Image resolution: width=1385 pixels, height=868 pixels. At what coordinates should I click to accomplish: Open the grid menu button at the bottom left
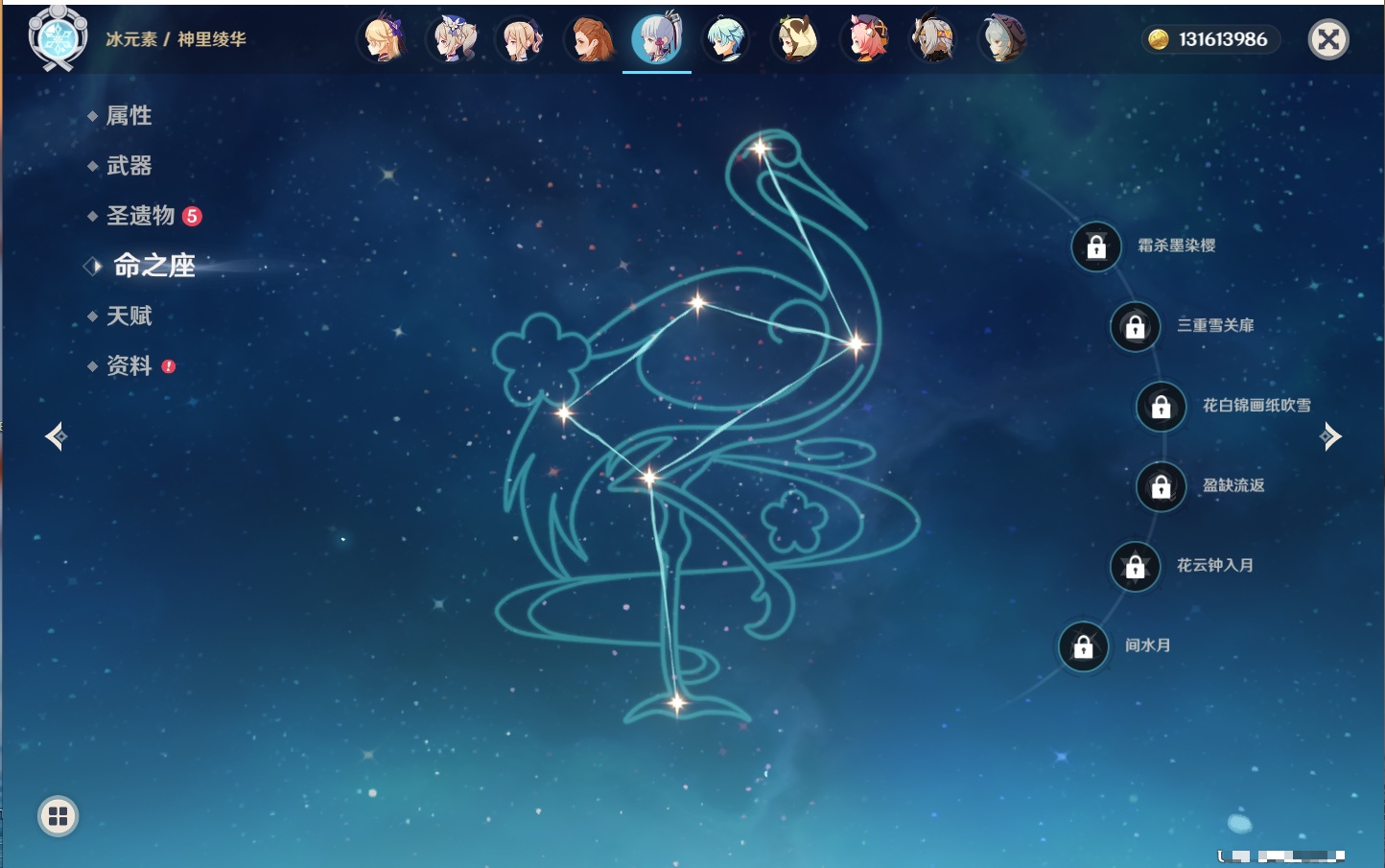click(58, 816)
